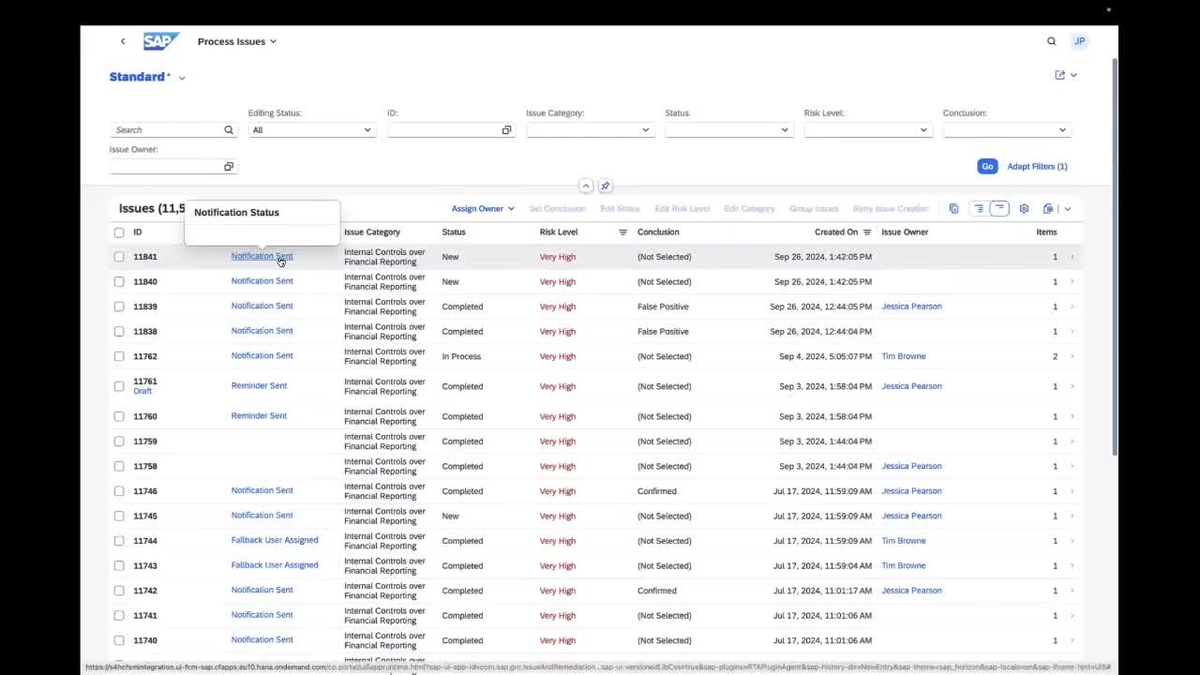Open the table settings gear icon
This screenshot has width=1200, height=675.
point(1023,208)
